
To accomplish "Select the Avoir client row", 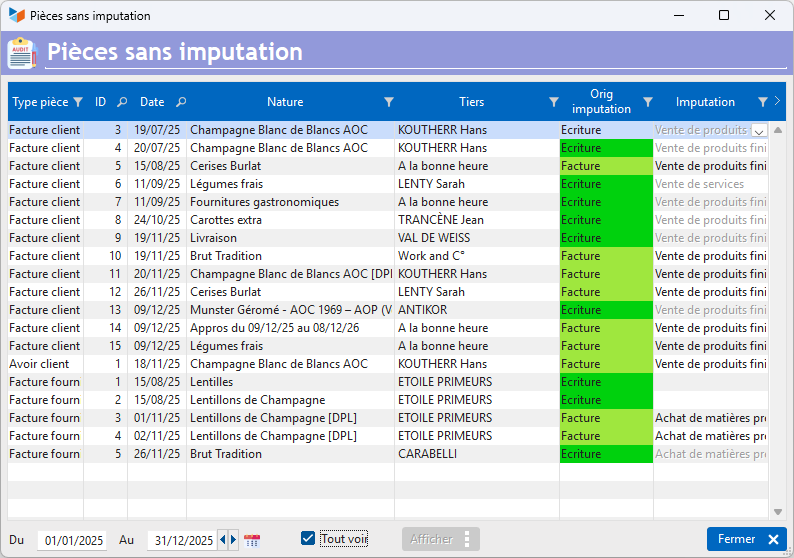I will (45, 364).
